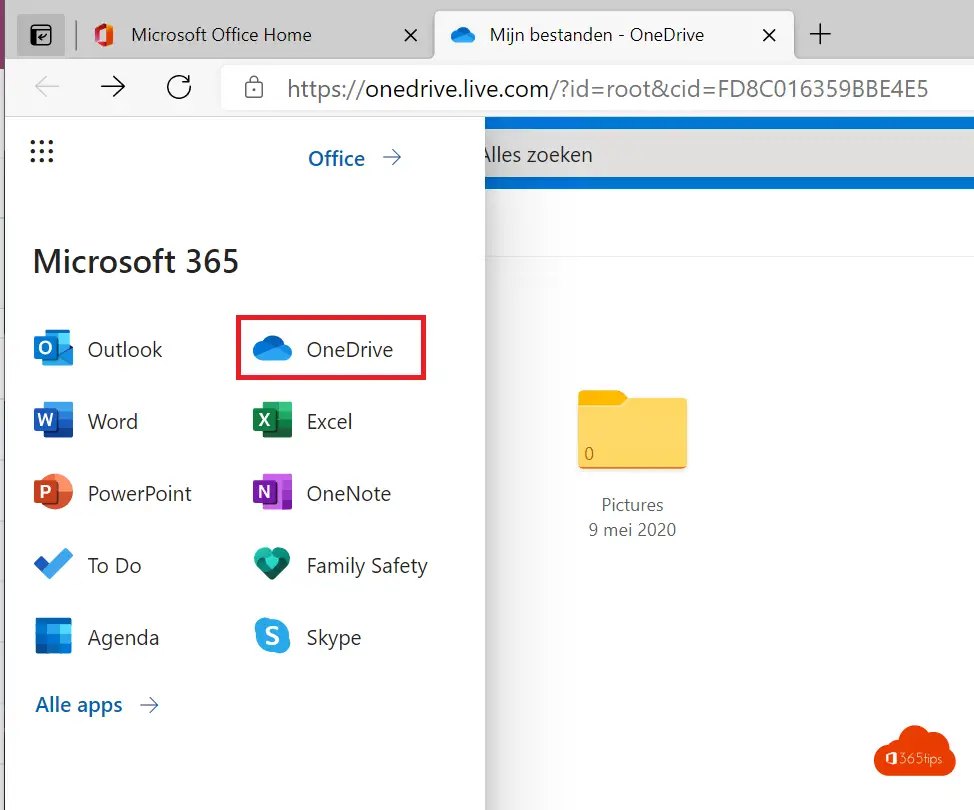Open the To Do app

88,565
